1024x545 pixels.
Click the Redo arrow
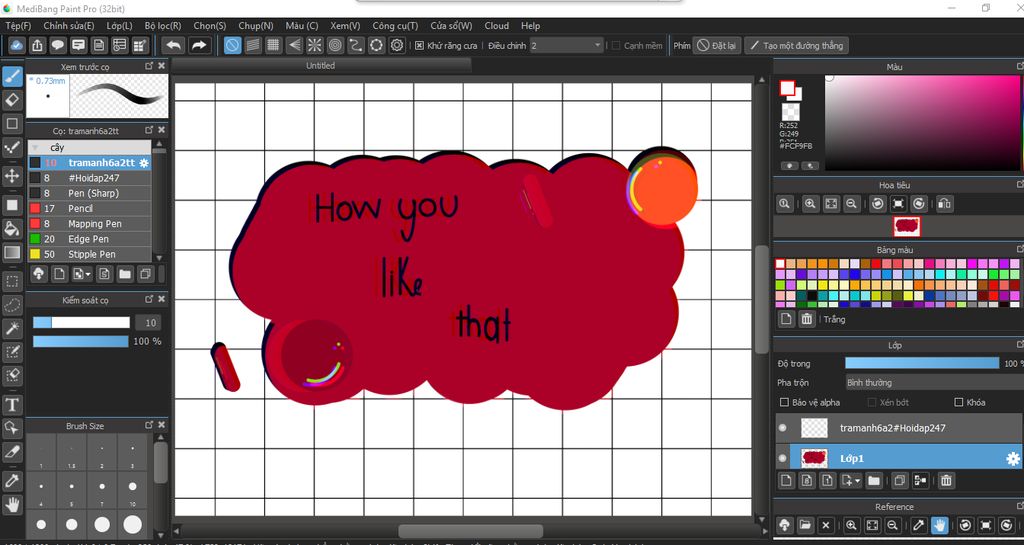(199, 45)
